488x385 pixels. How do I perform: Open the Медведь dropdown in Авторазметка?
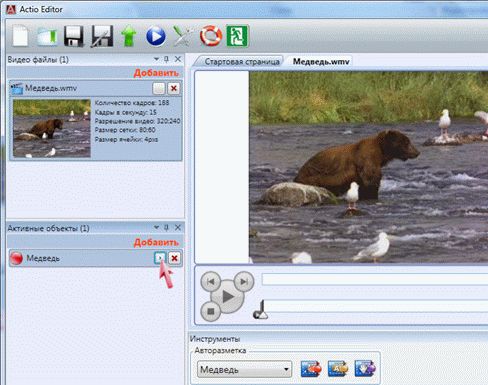244,369
